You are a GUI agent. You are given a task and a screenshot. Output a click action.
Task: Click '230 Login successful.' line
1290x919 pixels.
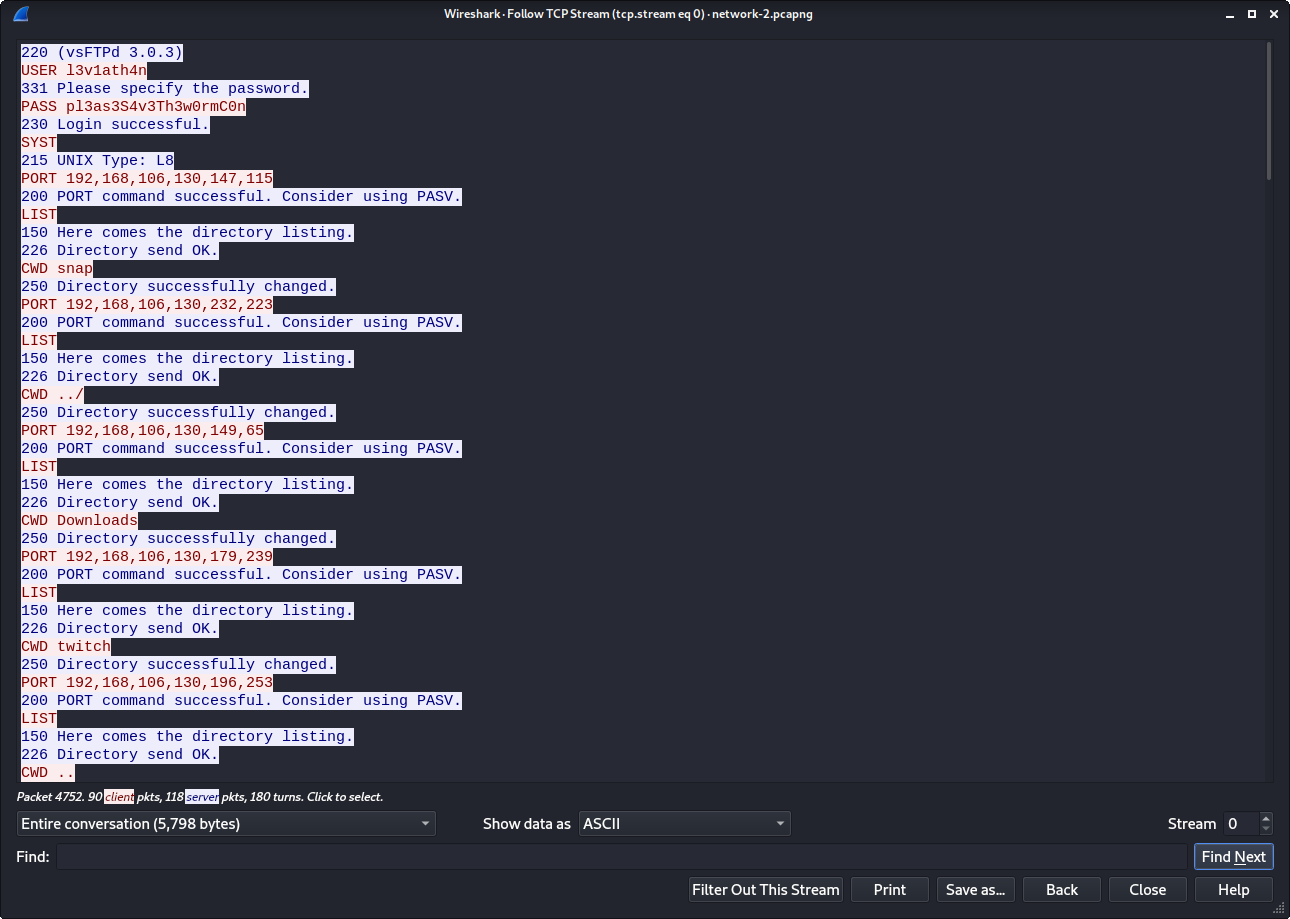click(115, 125)
